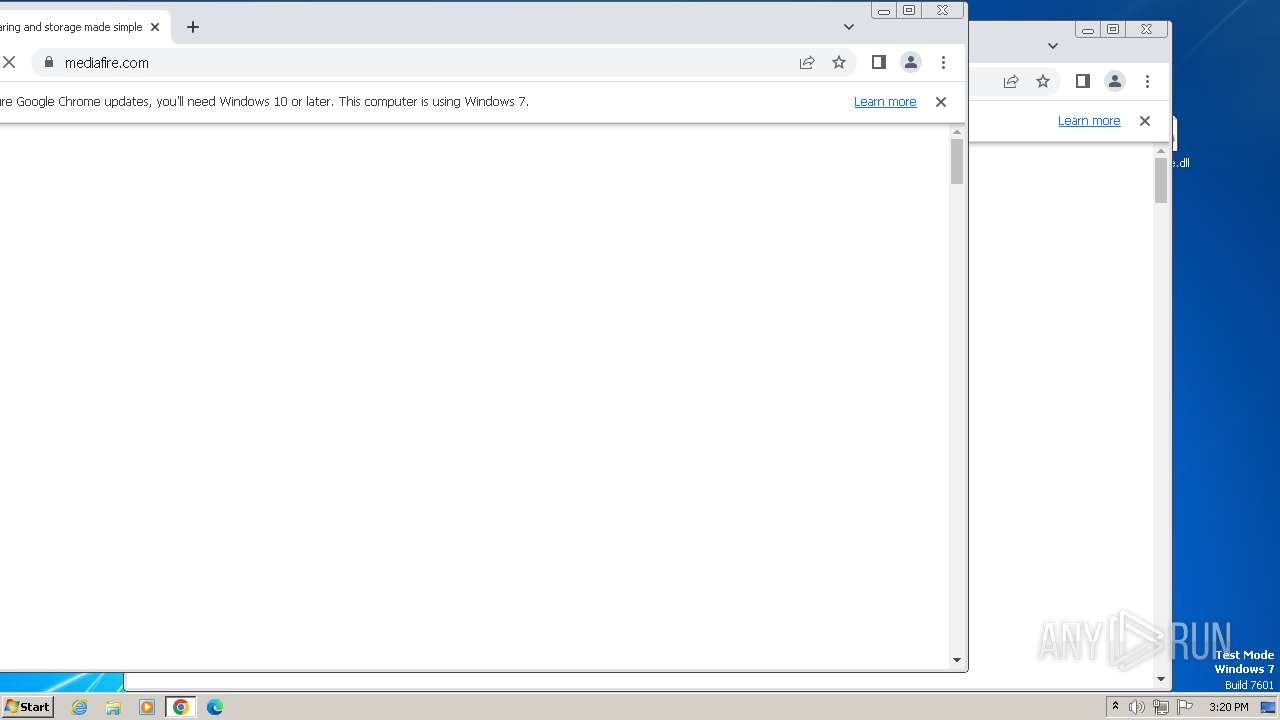This screenshot has width=1280, height=720.
Task: Select the 'sharing and storage made simple' tab
Action: pyautogui.click(x=80, y=27)
